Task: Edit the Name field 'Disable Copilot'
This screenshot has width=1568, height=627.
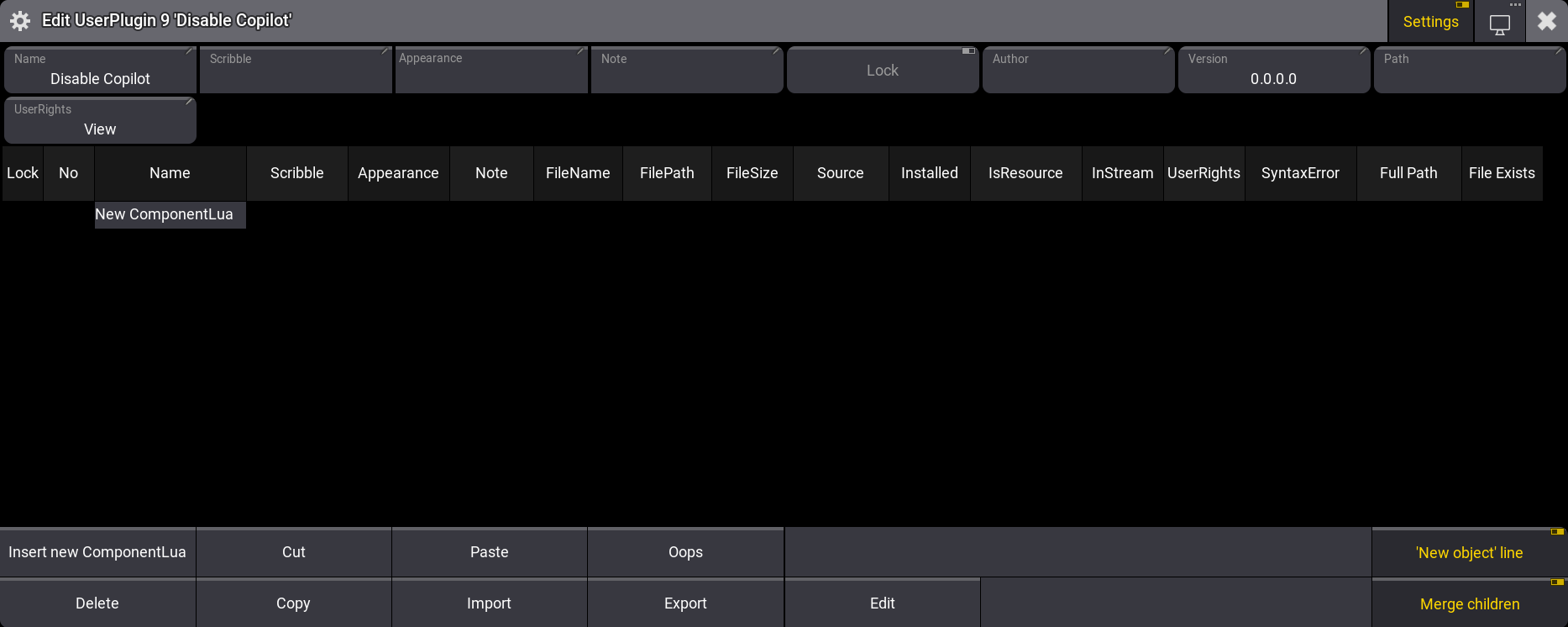Action: 100,71
